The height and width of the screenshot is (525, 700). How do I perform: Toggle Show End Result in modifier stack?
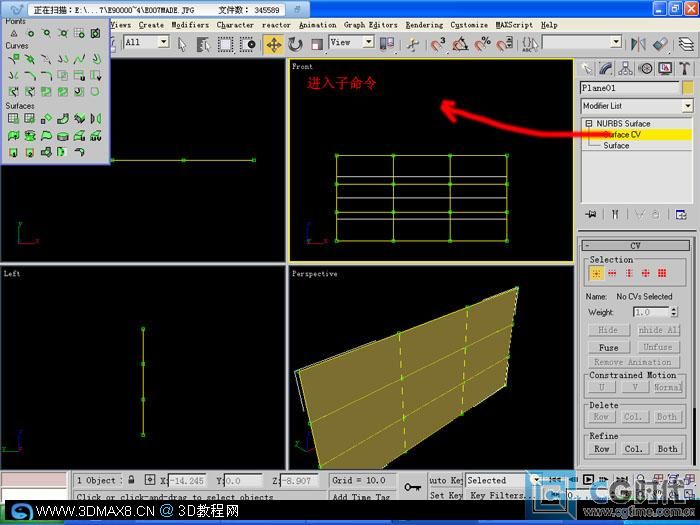615,215
